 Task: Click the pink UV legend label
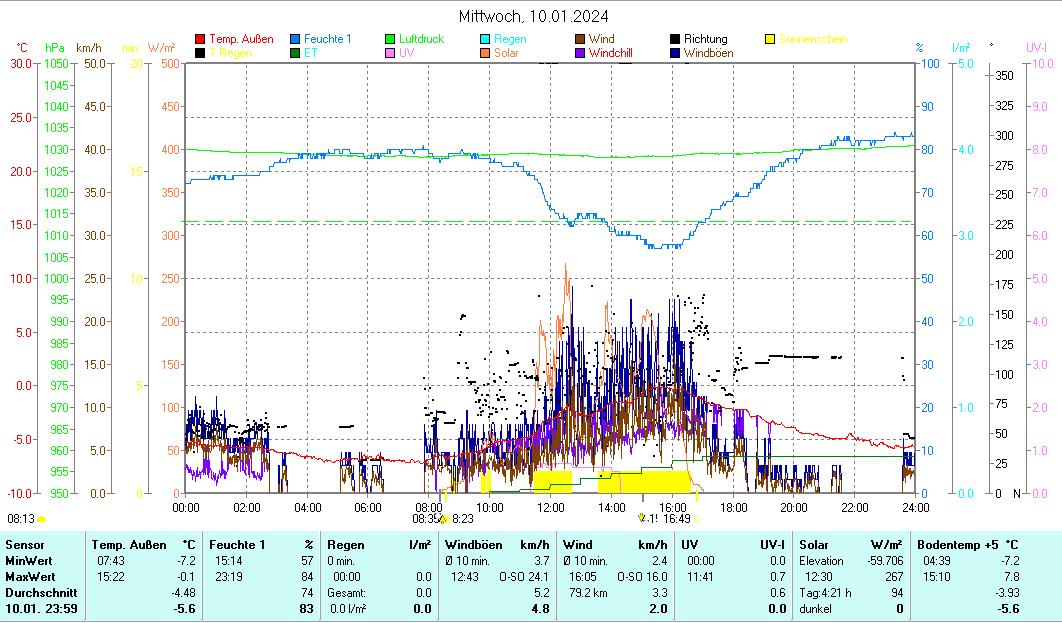tap(406, 53)
